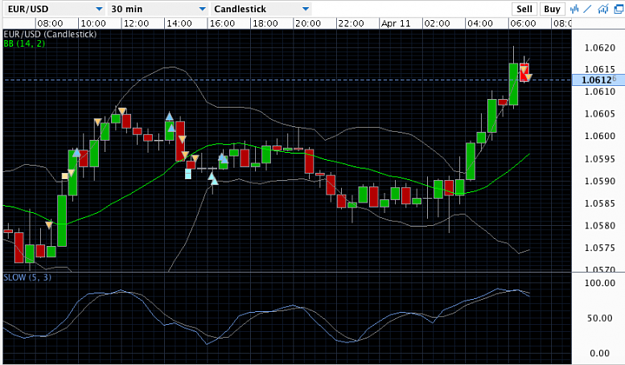Click the 10:00 time axis label
The width and height of the screenshot is (625, 365).
click(x=93, y=24)
